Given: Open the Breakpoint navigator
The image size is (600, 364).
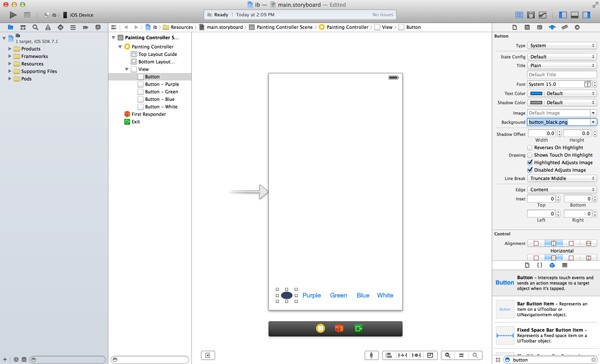Looking at the screenshot, I should (x=85, y=28).
